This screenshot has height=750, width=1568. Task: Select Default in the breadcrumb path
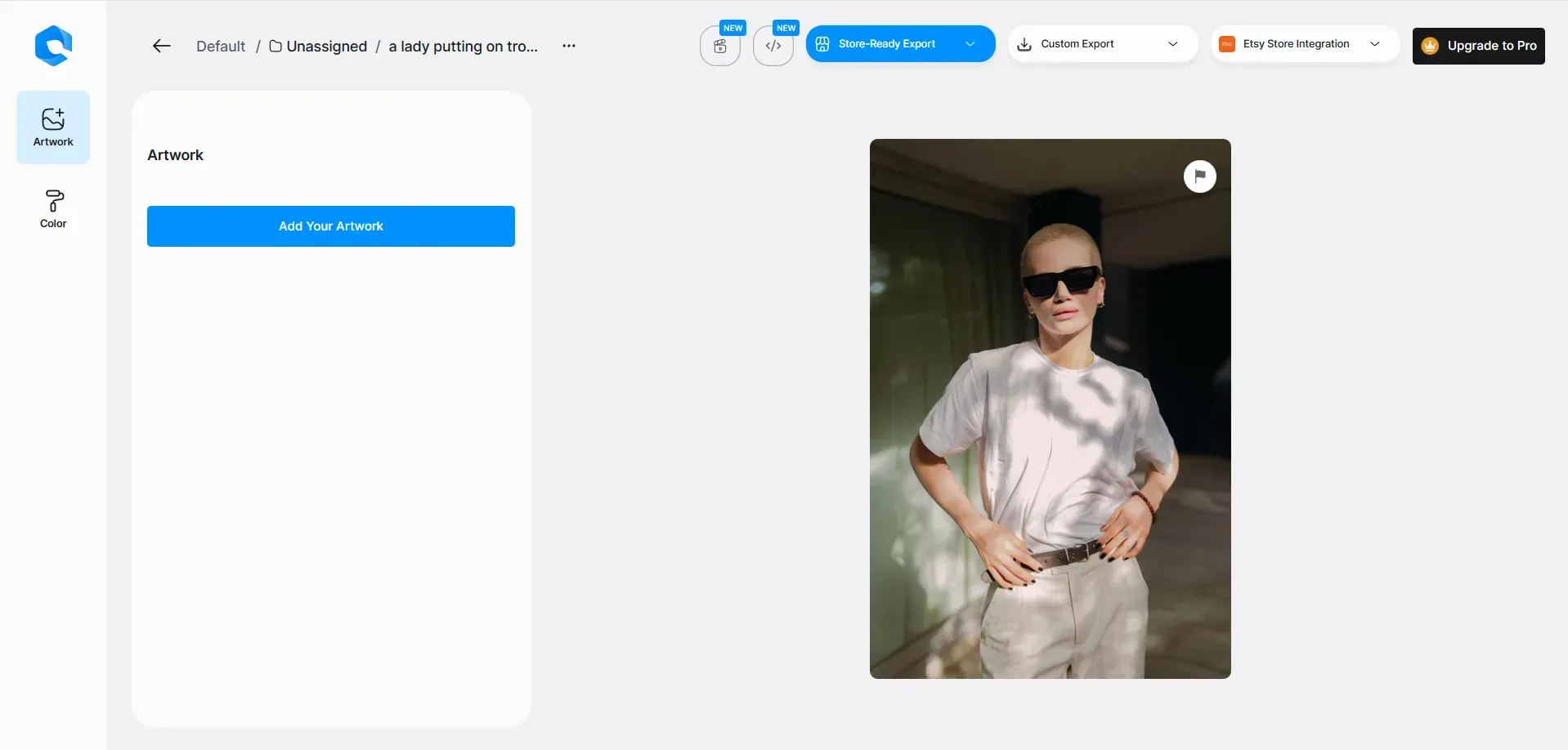[x=220, y=46]
